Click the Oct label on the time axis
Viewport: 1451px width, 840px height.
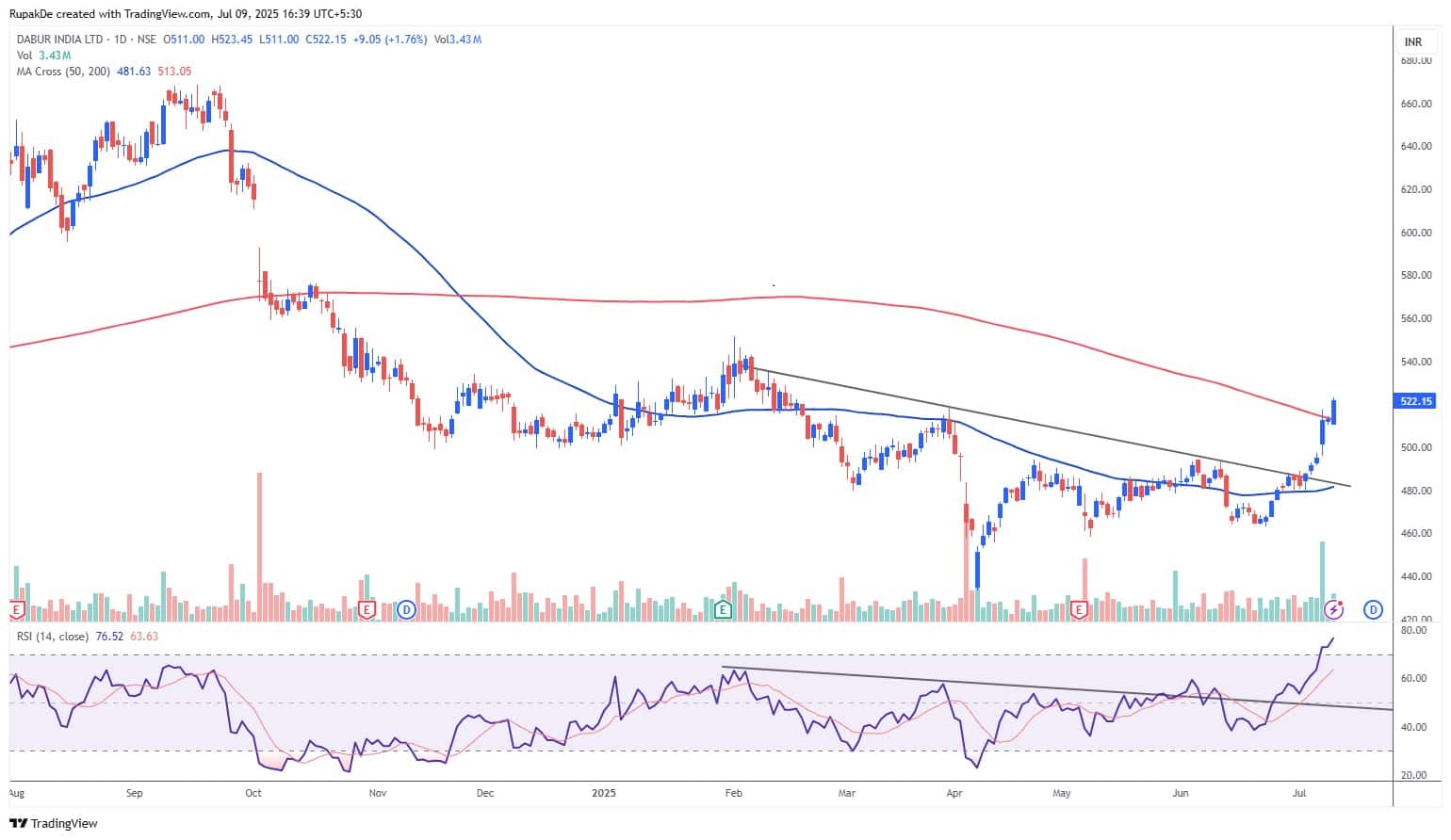[x=253, y=793]
